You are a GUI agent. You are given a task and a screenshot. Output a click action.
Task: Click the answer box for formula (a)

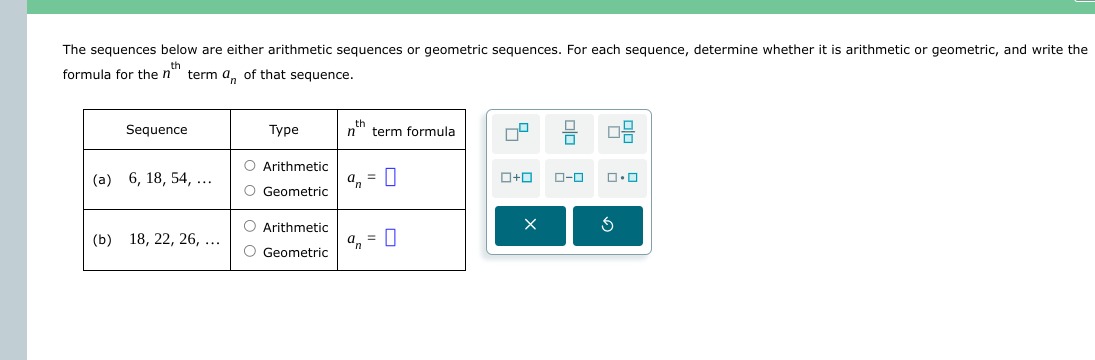tap(390, 178)
